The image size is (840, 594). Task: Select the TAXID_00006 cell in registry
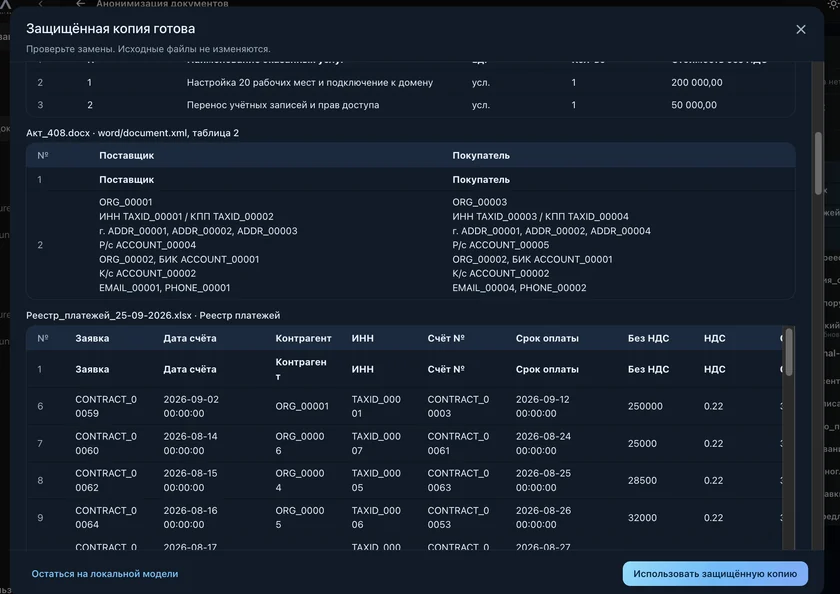[x=376, y=517]
